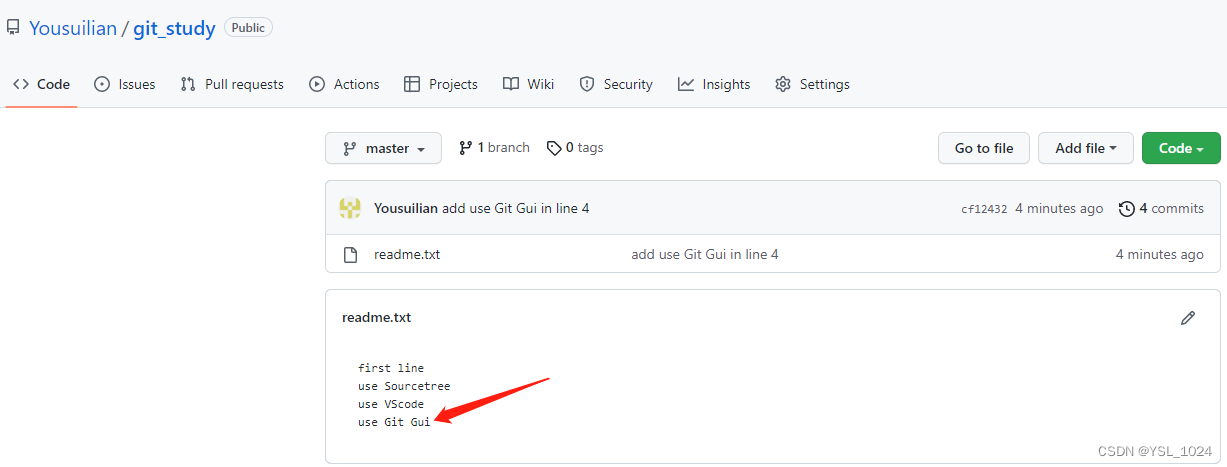Click header commit's 4 minutes ago timestamp
Viewport: 1227px width, 467px height.
pos(1059,208)
